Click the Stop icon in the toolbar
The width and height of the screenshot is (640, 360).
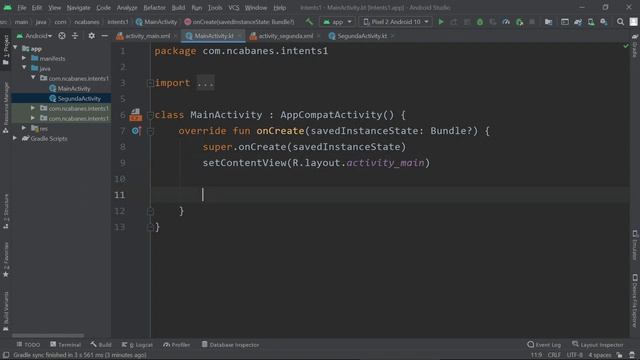(x=532, y=22)
